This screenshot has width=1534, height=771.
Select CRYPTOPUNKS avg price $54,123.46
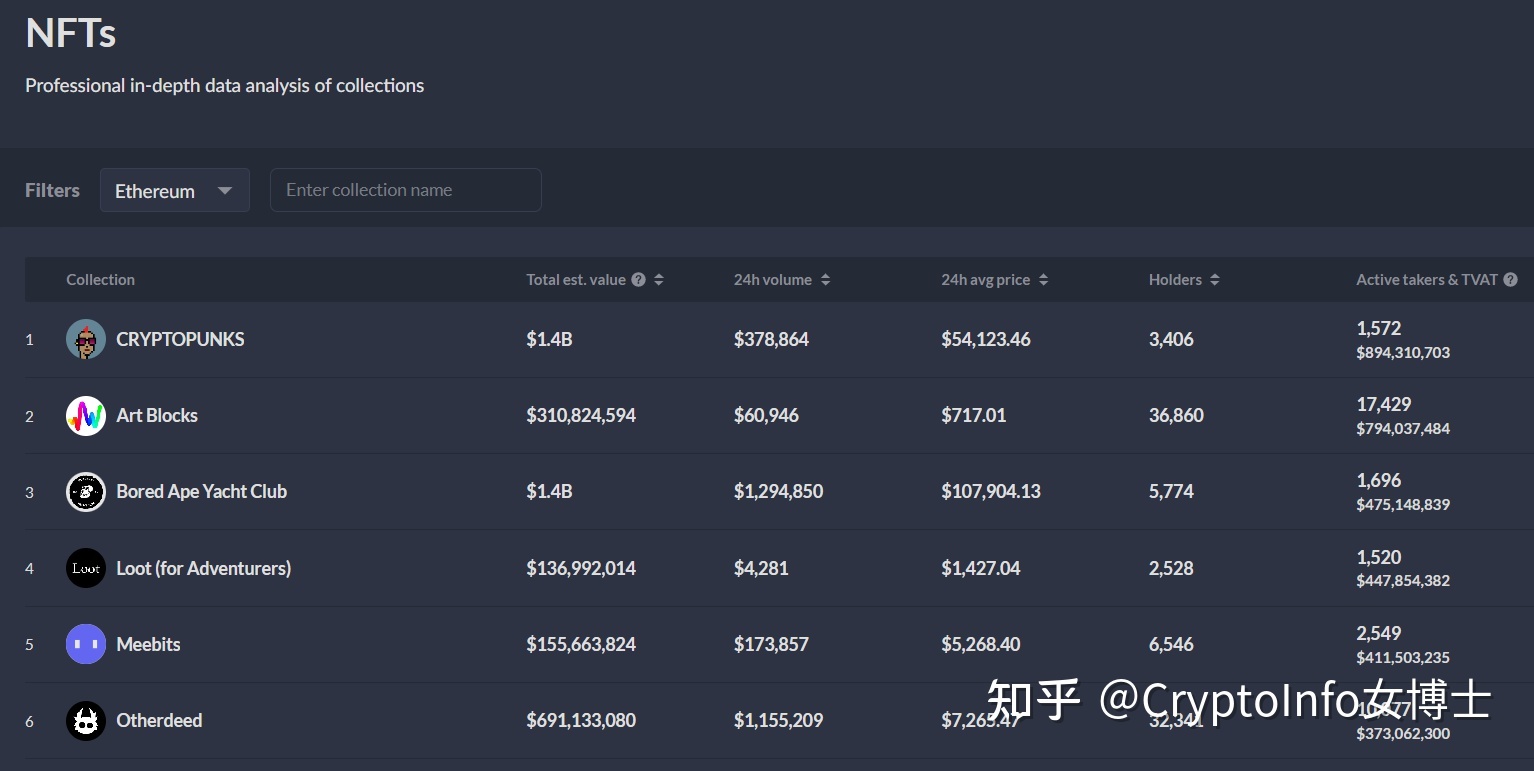[986, 340]
